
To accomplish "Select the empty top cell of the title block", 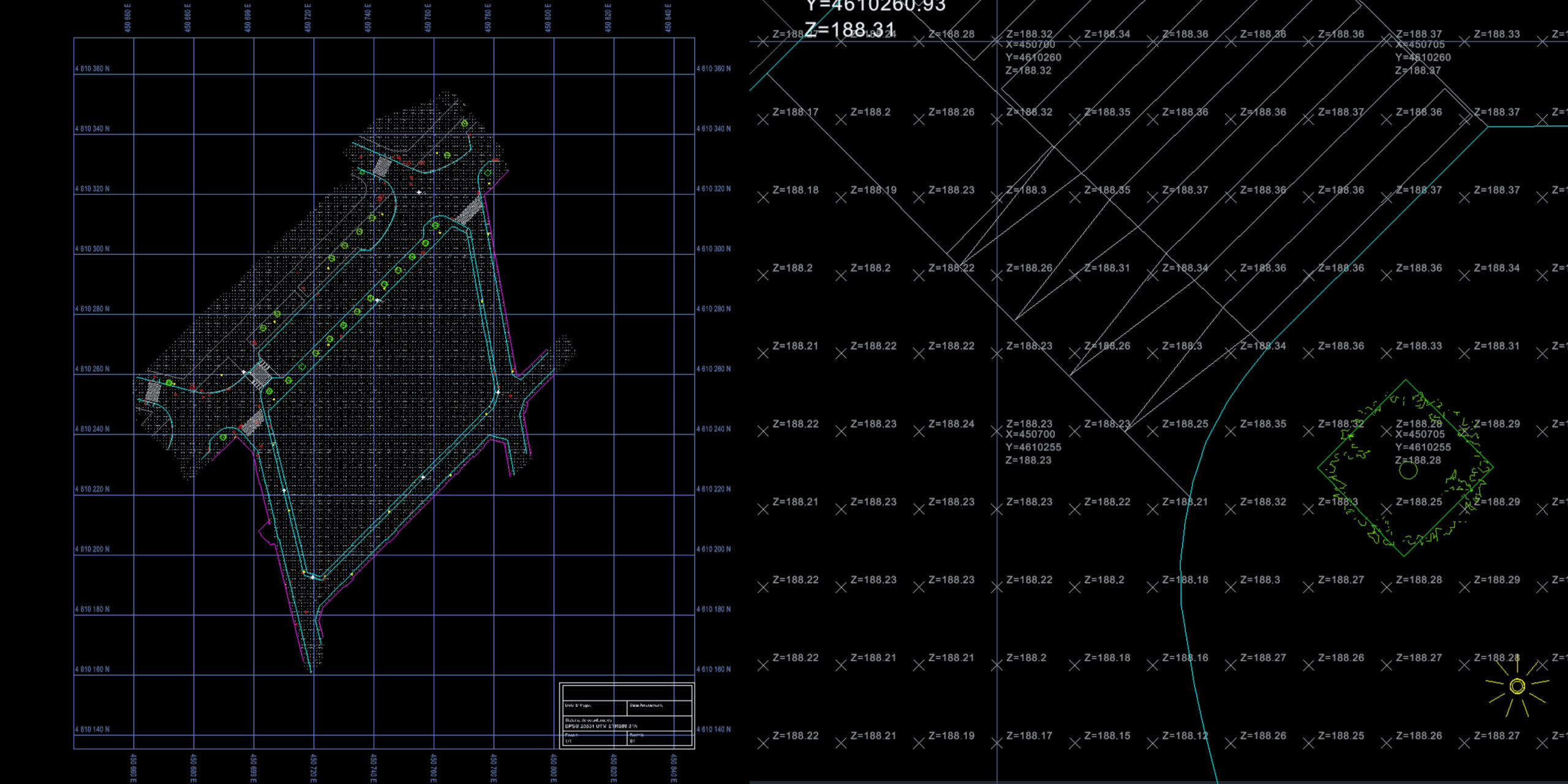I will pos(627,693).
